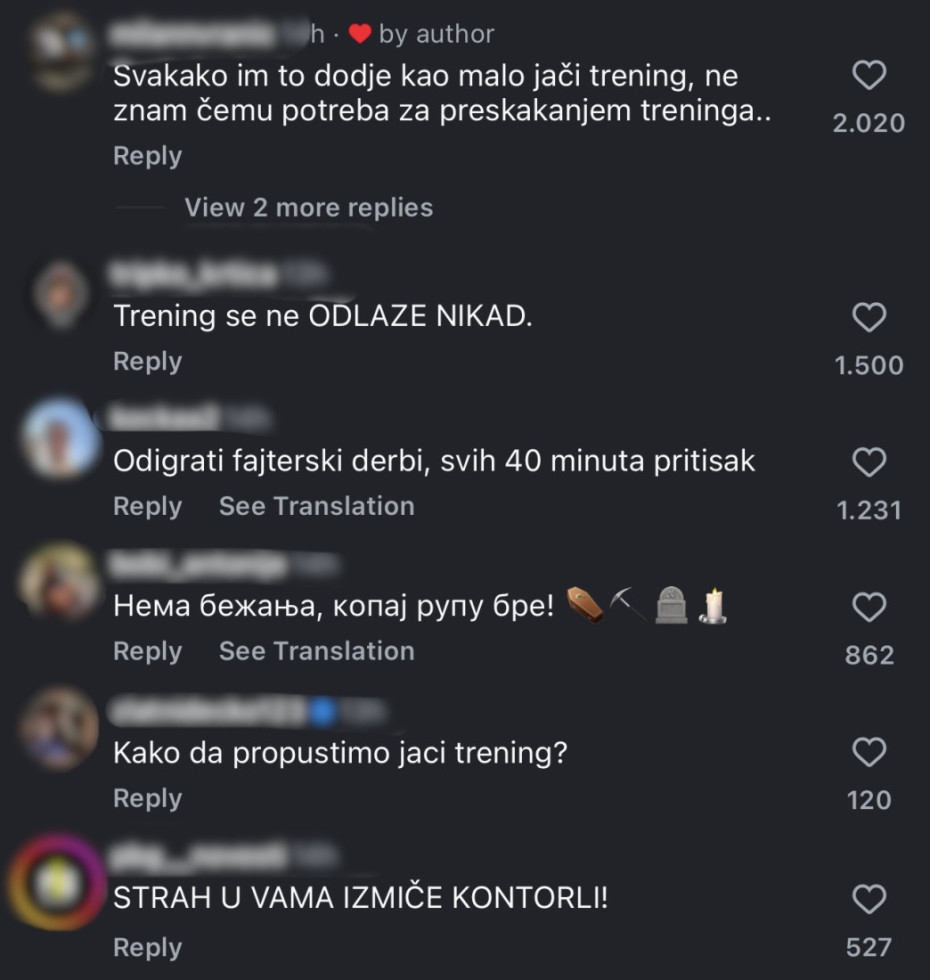The height and width of the screenshot is (980, 930).
Task: Heart the 'Нема бежања' comment
Action: (x=869, y=607)
